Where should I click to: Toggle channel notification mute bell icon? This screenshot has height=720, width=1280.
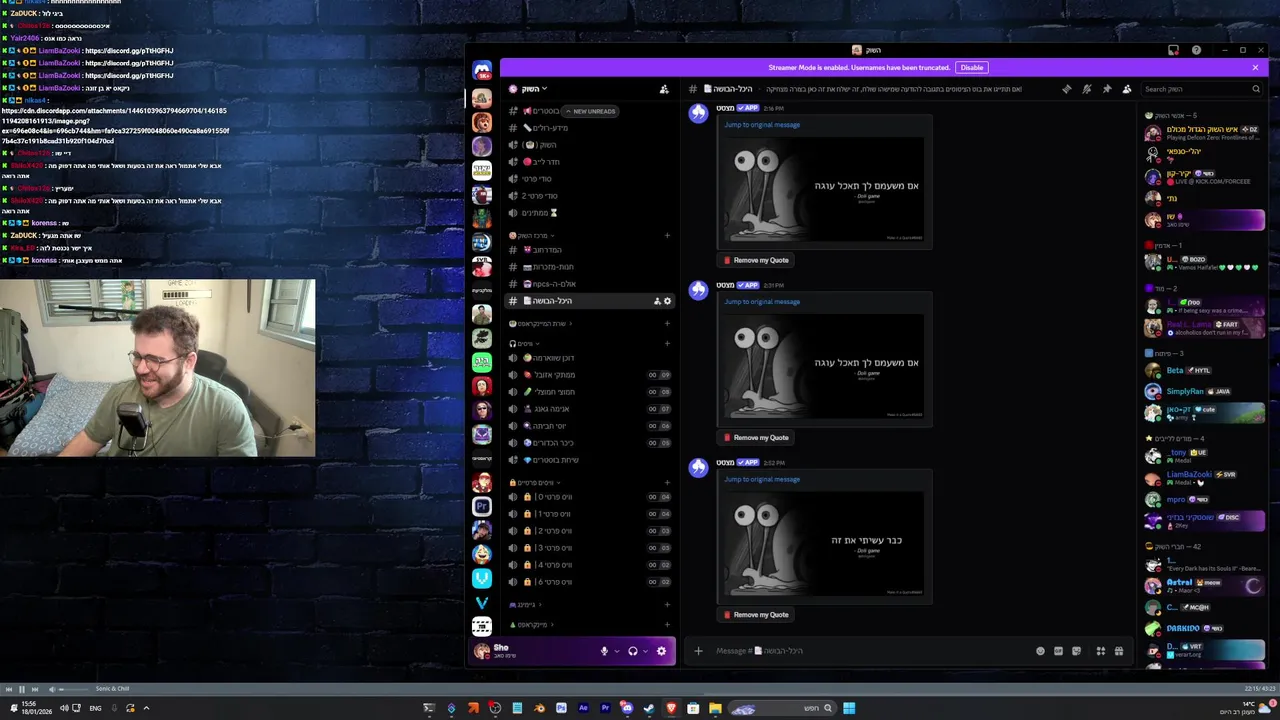(x=1086, y=89)
